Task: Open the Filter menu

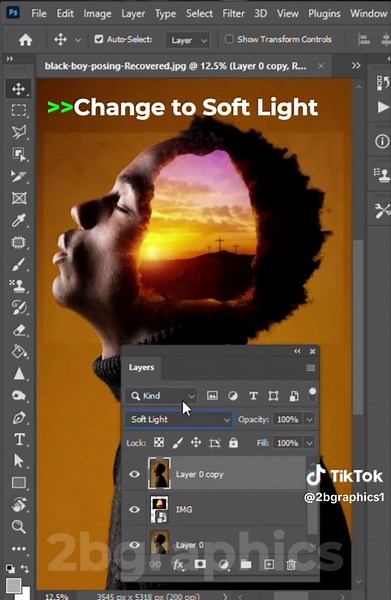Action: pos(233,14)
